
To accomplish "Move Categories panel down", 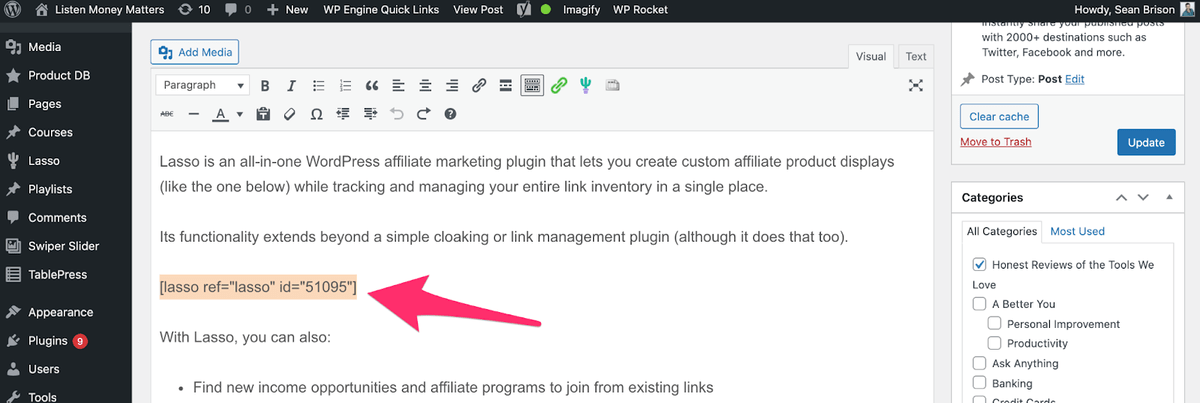I will pos(1144,198).
